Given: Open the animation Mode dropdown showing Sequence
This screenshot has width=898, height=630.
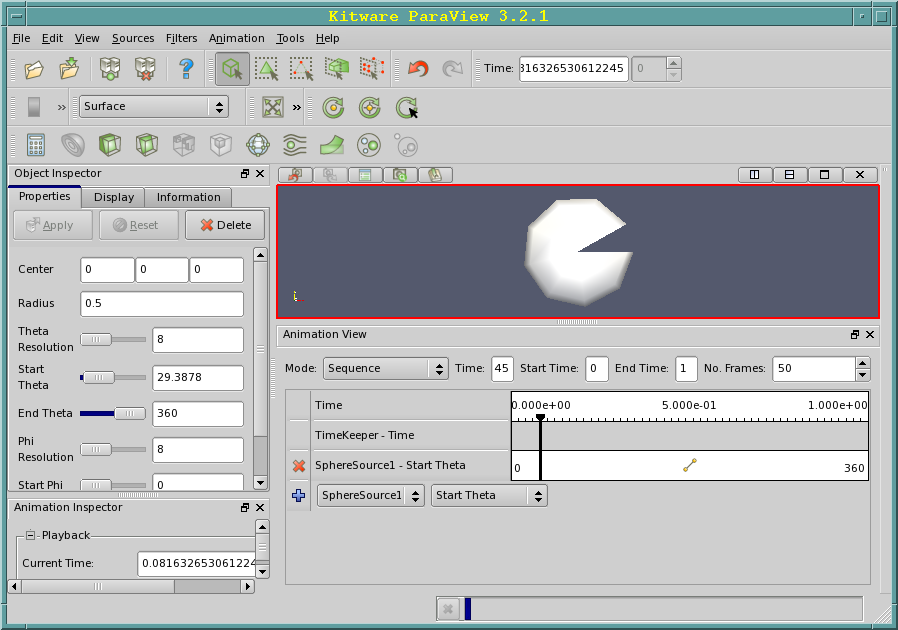Looking at the screenshot, I should 385,368.
